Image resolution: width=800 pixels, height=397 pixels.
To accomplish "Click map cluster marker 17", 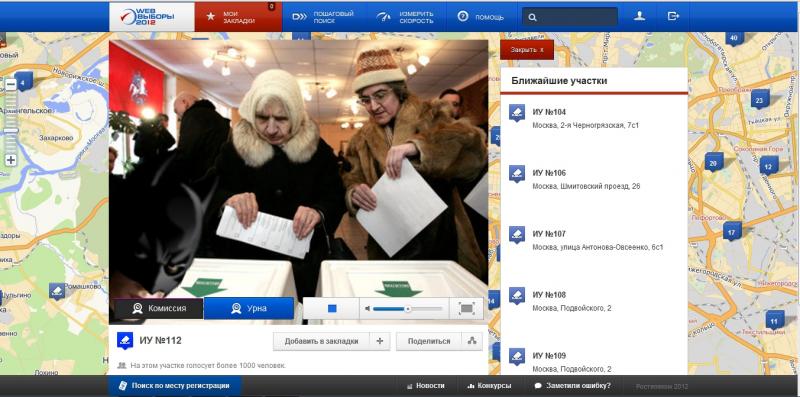I will (732, 232).
